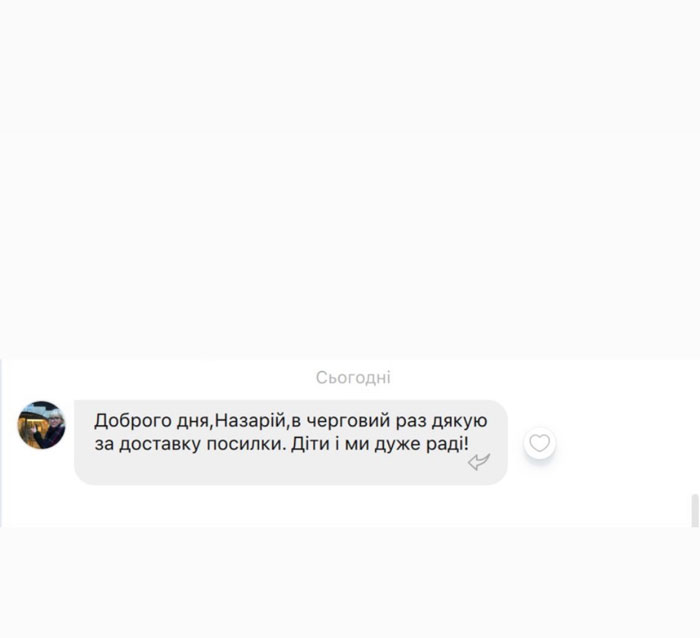Image resolution: width=700 pixels, height=638 pixels.
Task: Click the text "Діти і ми дуже раді!"
Action: [x=380, y=444]
